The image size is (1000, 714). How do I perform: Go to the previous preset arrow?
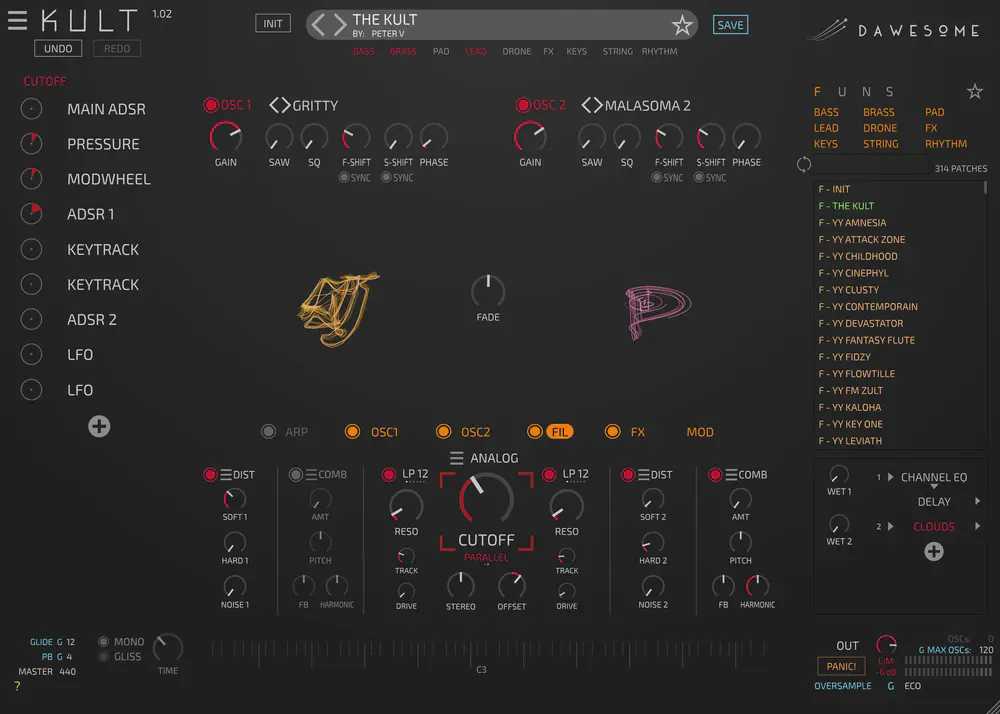point(319,25)
